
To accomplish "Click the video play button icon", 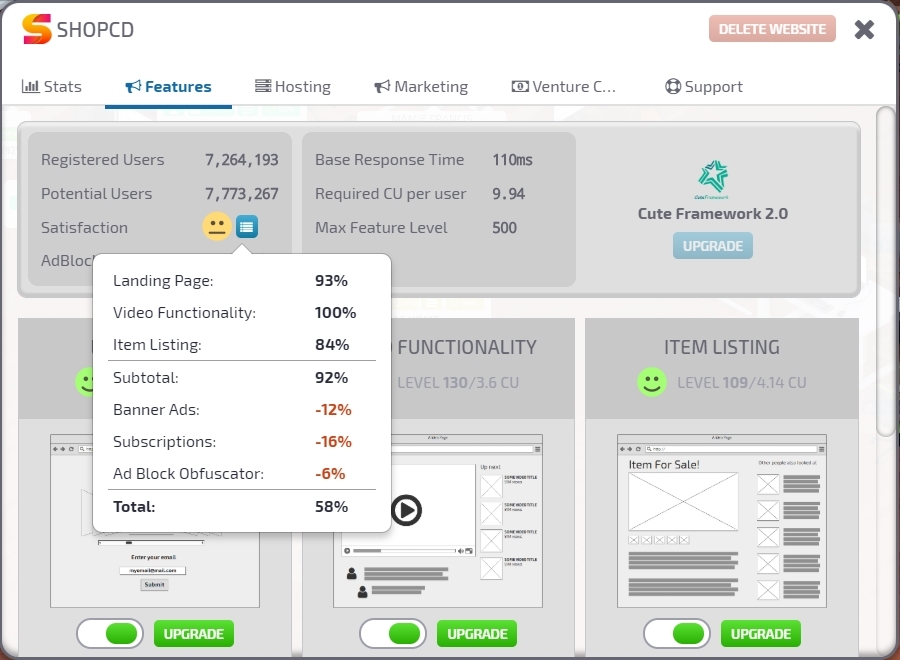I will (405, 511).
